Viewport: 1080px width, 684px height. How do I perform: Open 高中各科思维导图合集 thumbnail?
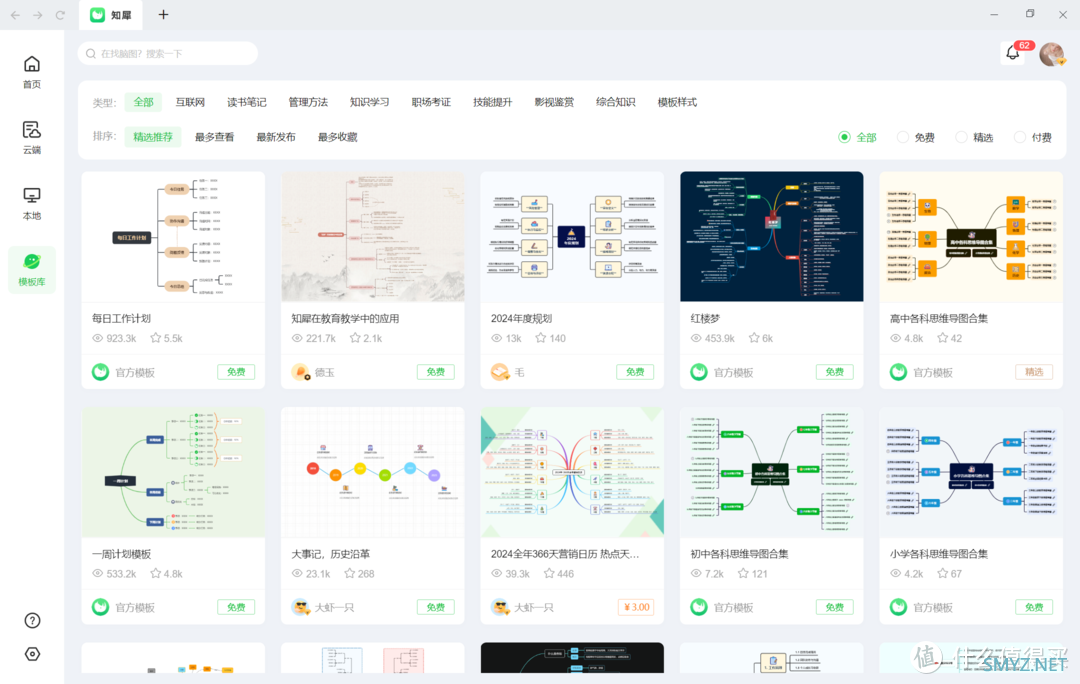coord(971,236)
